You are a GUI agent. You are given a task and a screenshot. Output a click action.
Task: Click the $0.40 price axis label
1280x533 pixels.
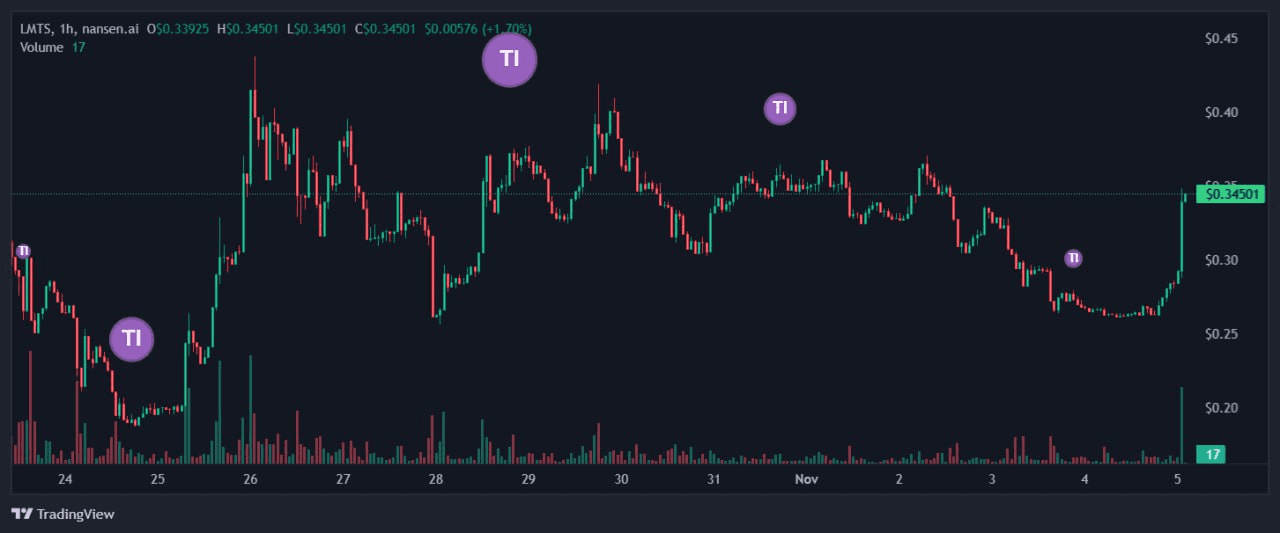click(1222, 112)
